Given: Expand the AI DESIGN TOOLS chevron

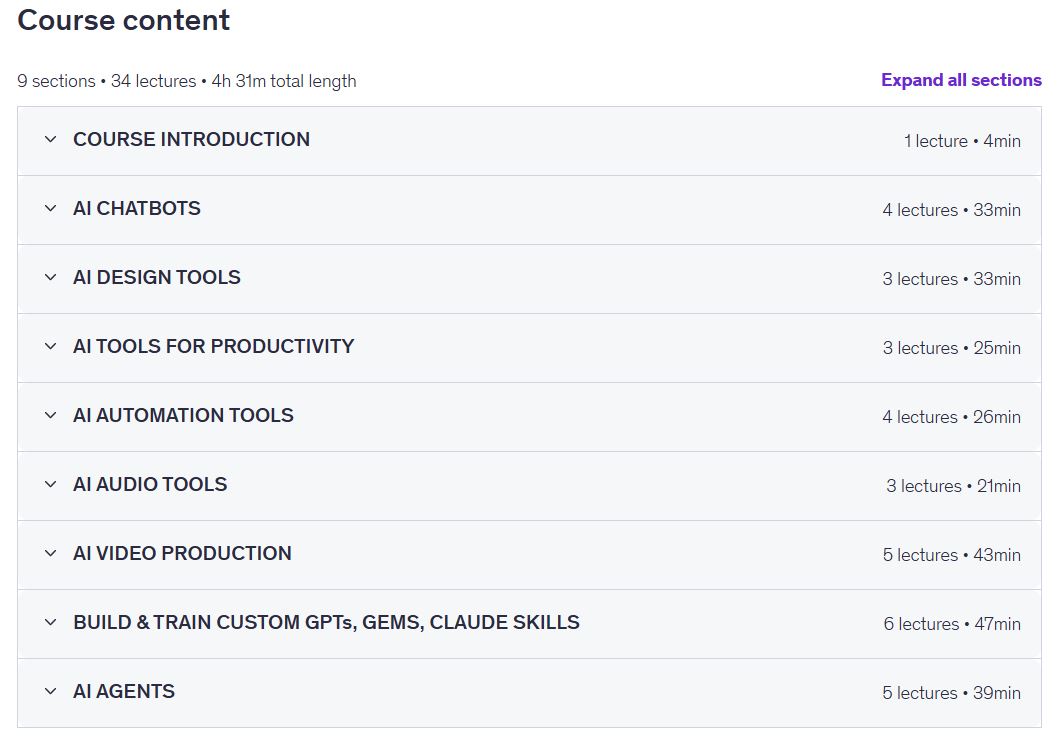Looking at the screenshot, I should (x=51, y=277).
